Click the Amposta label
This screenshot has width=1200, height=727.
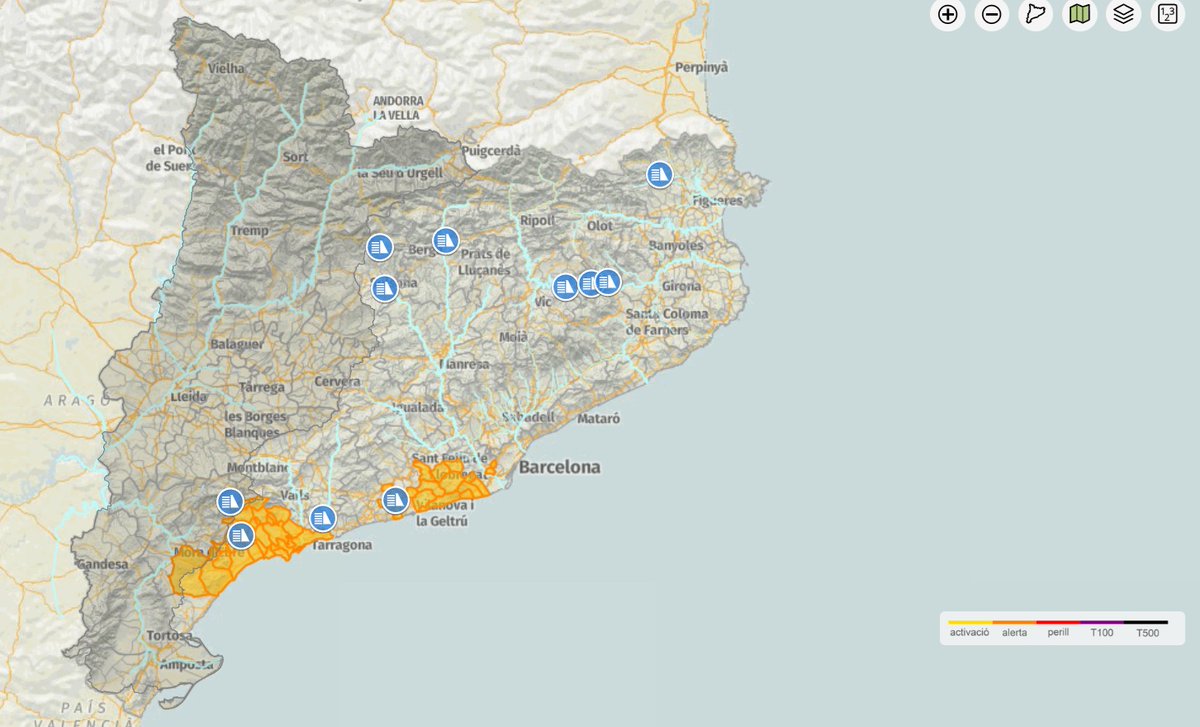point(186,665)
